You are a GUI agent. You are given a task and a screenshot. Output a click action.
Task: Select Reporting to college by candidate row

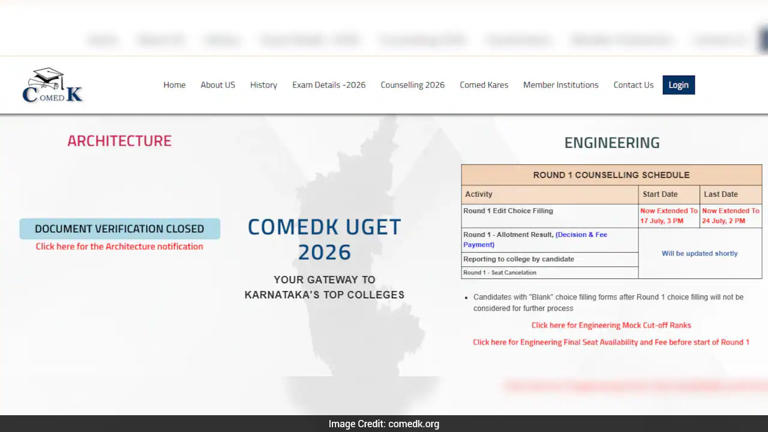pyautogui.click(x=550, y=259)
